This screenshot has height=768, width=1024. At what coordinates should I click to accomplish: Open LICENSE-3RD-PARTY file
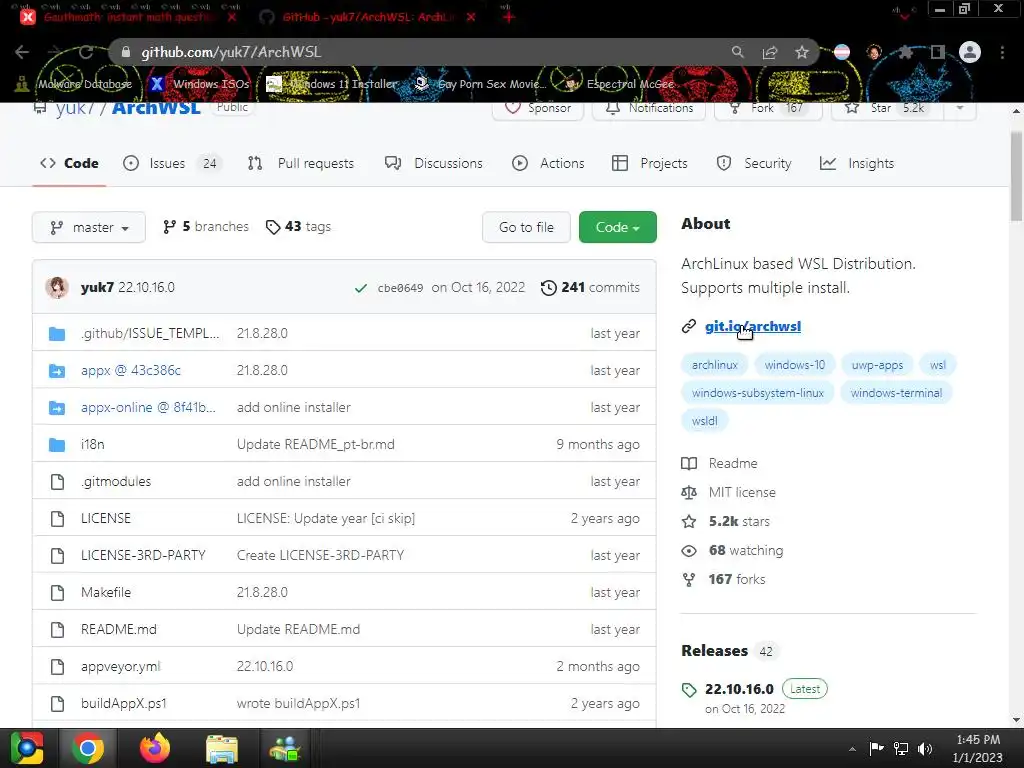point(143,556)
